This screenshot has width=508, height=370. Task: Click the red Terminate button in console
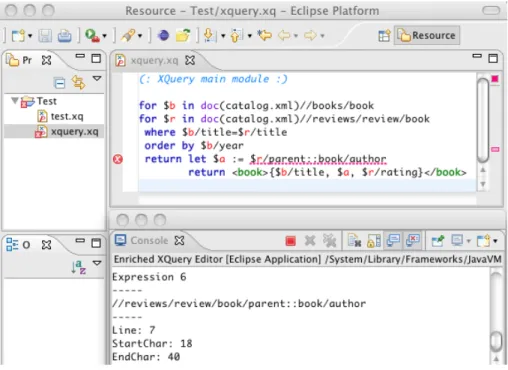tap(291, 241)
